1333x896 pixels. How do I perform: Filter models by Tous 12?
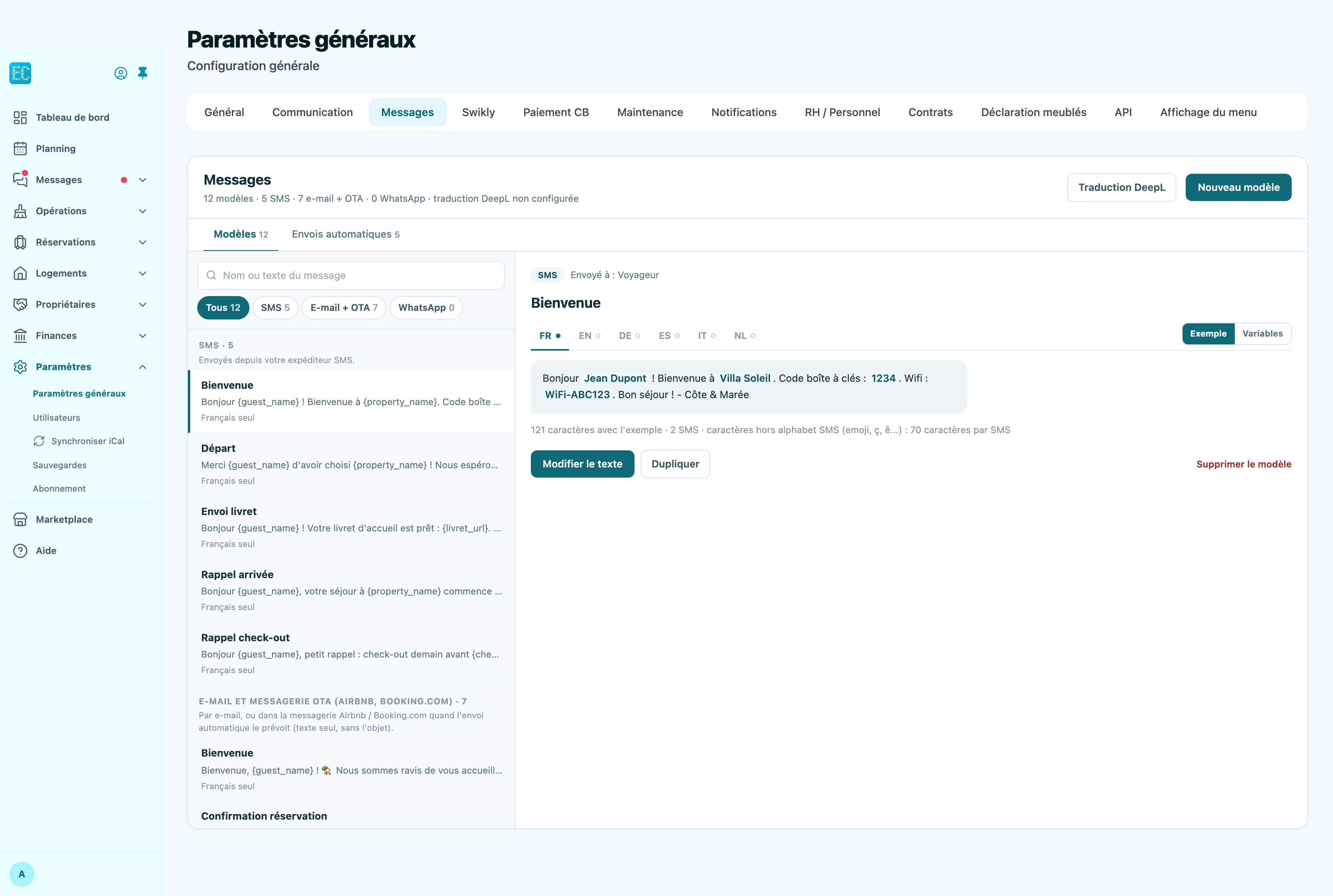pos(223,307)
